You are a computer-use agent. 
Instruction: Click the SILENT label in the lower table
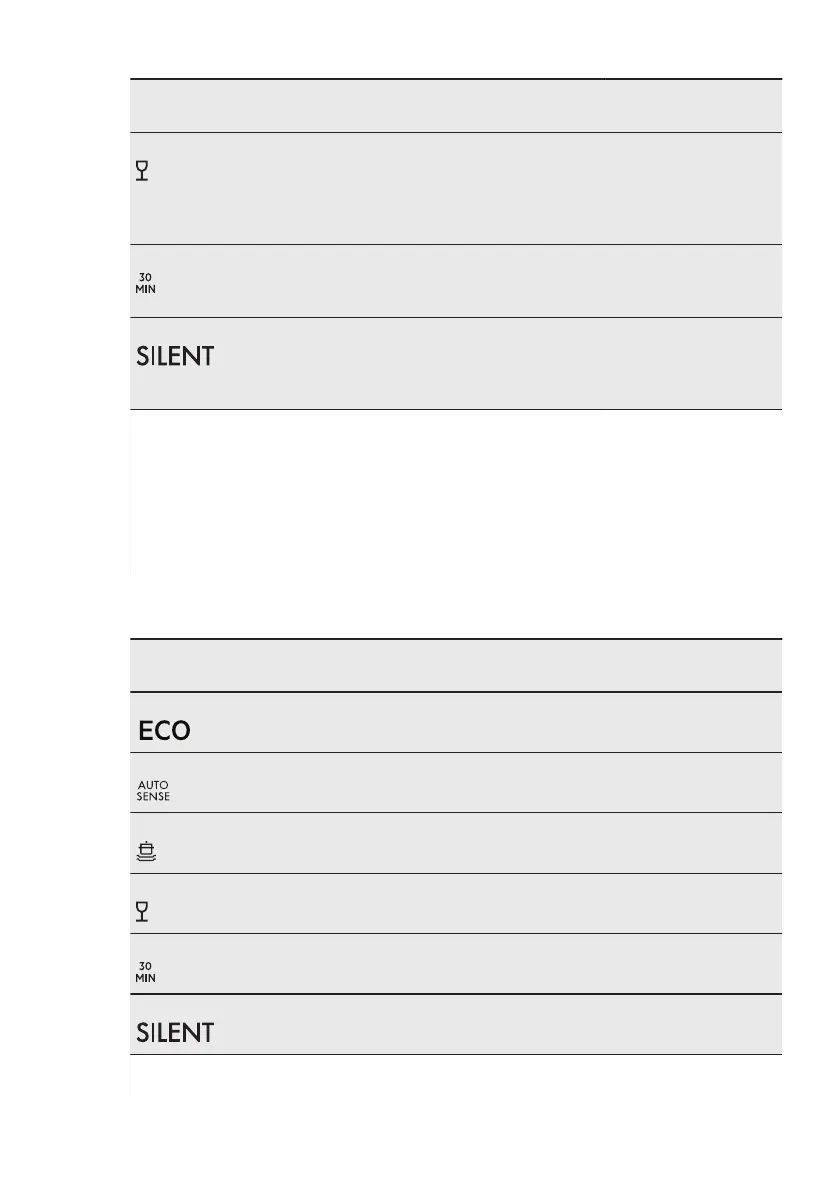click(x=175, y=1033)
